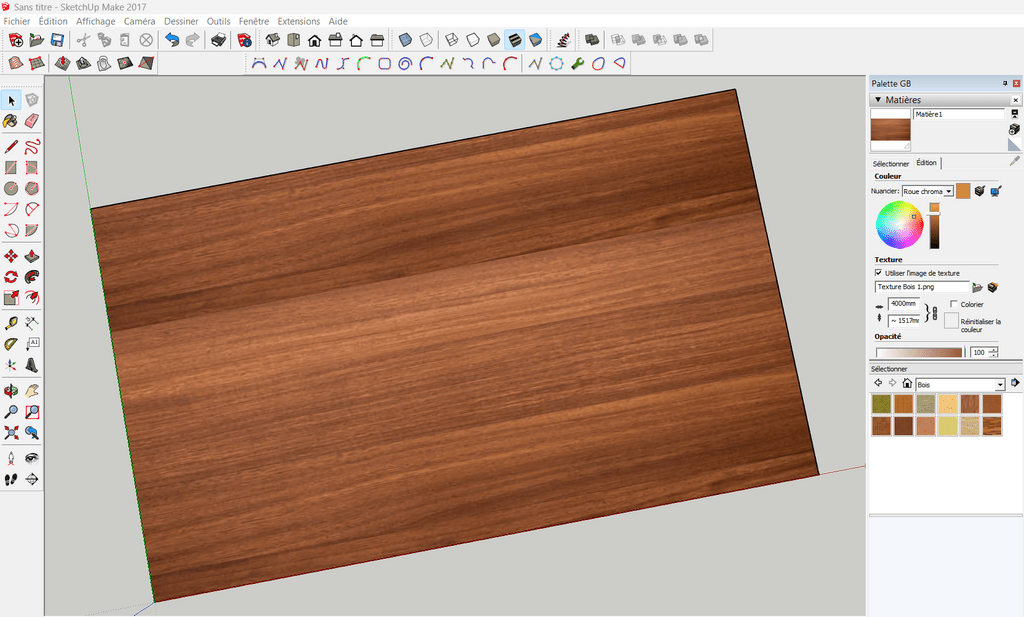Viewport: 1024px width, 617px height.
Task: Click the Save floppy disk icon
Action: pyautogui.click(x=57, y=40)
